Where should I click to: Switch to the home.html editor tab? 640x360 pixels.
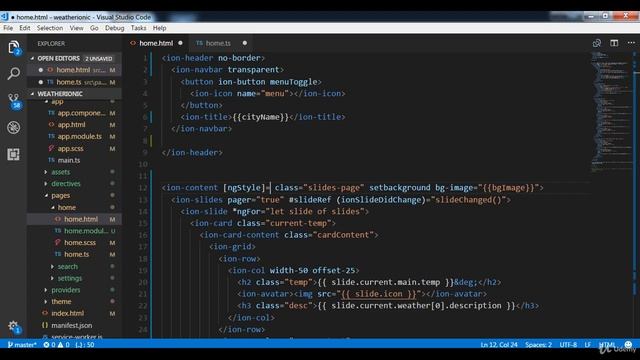tap(156, 43)
